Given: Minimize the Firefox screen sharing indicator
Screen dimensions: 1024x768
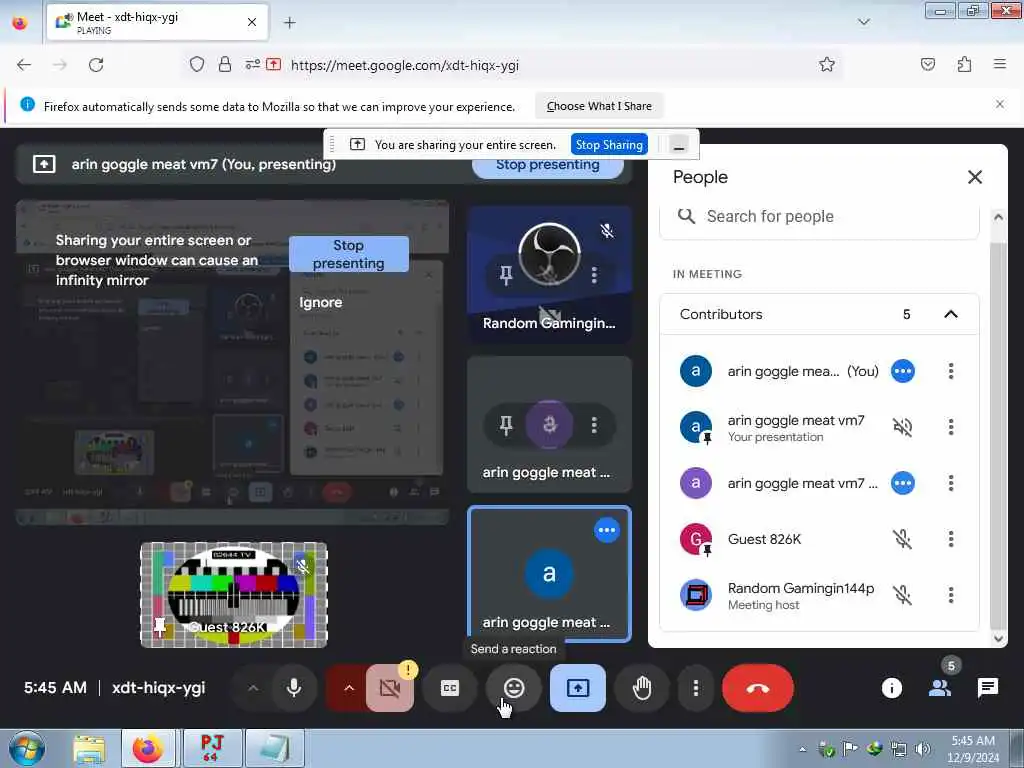Looking at the screenshot, I should click(679, 145).
